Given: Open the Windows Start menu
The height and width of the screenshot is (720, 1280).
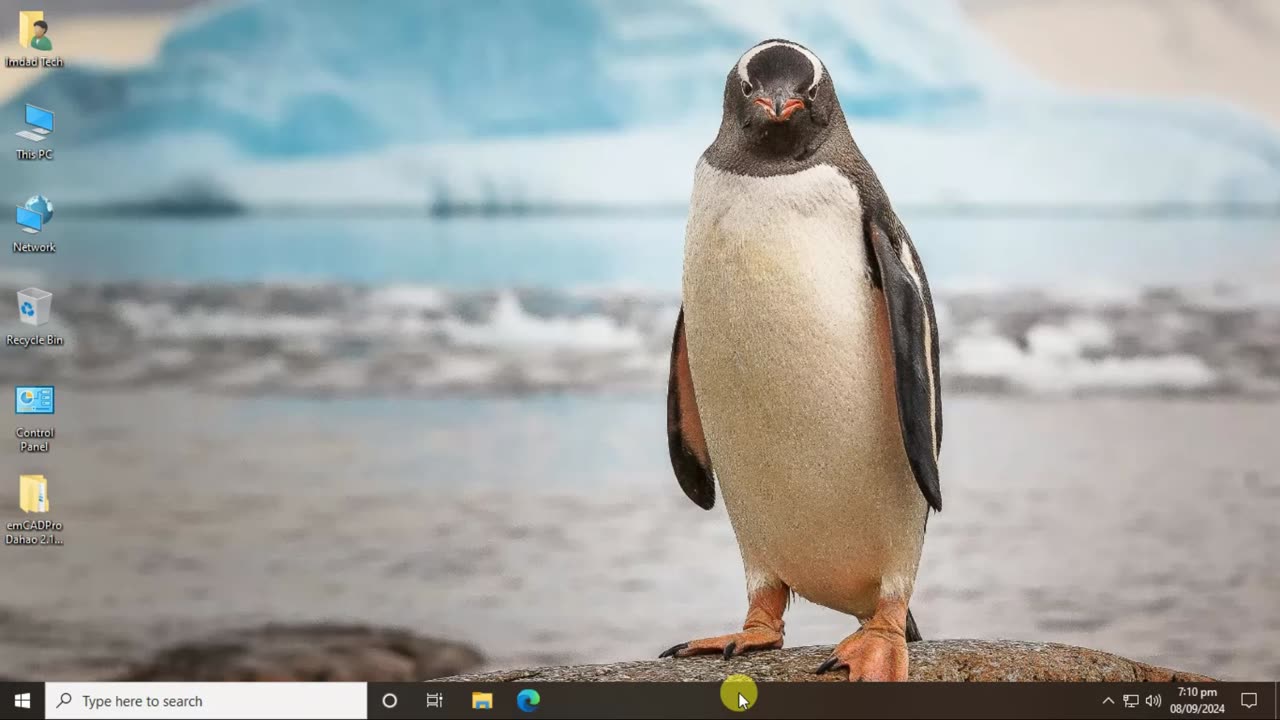Looking at the screenshot, I should pyautogui.click(x=22, y=701).
